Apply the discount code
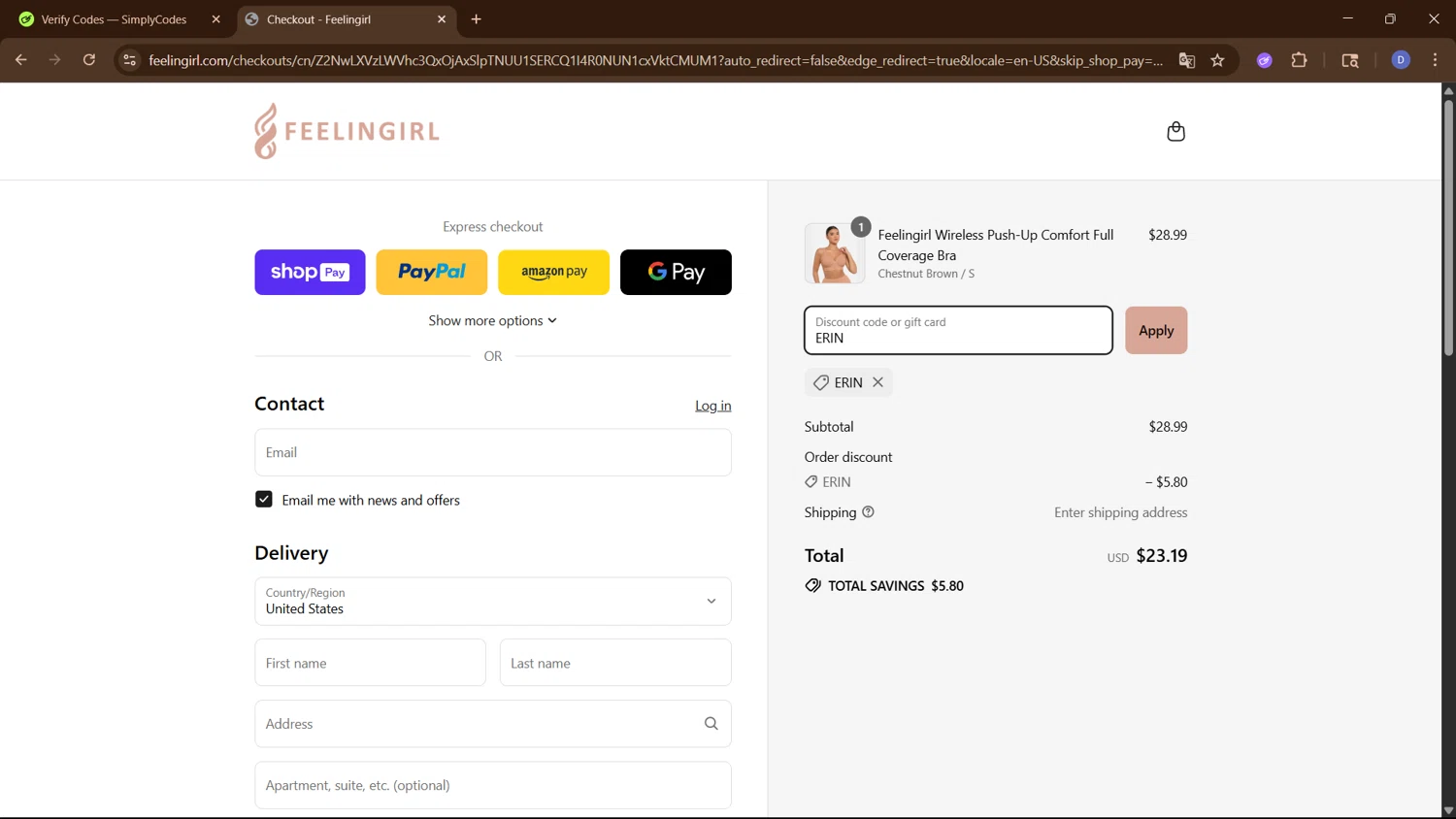 [x=1156, y=330]
